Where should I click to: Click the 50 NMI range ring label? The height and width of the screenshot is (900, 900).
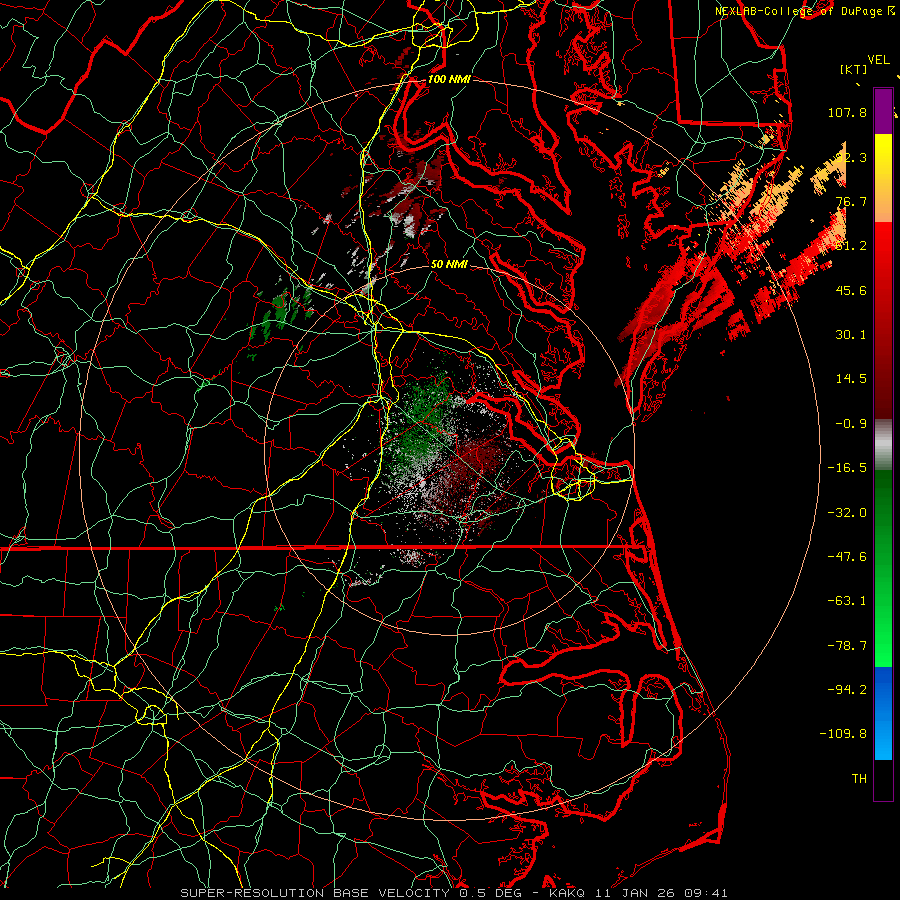pos(449,265)
